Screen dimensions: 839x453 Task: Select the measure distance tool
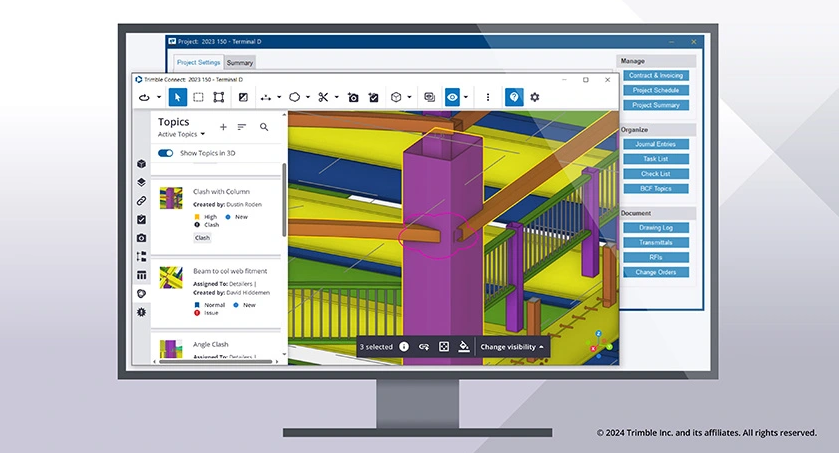click(x=266, y=97)
